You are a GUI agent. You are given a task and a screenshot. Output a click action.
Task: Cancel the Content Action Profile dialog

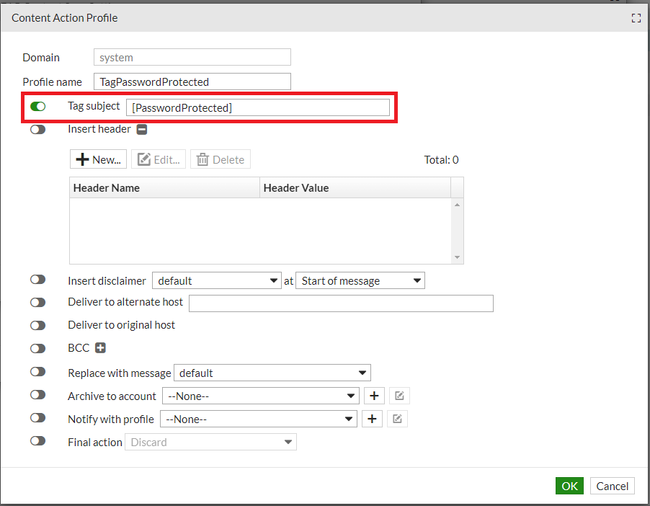[611, 486]
